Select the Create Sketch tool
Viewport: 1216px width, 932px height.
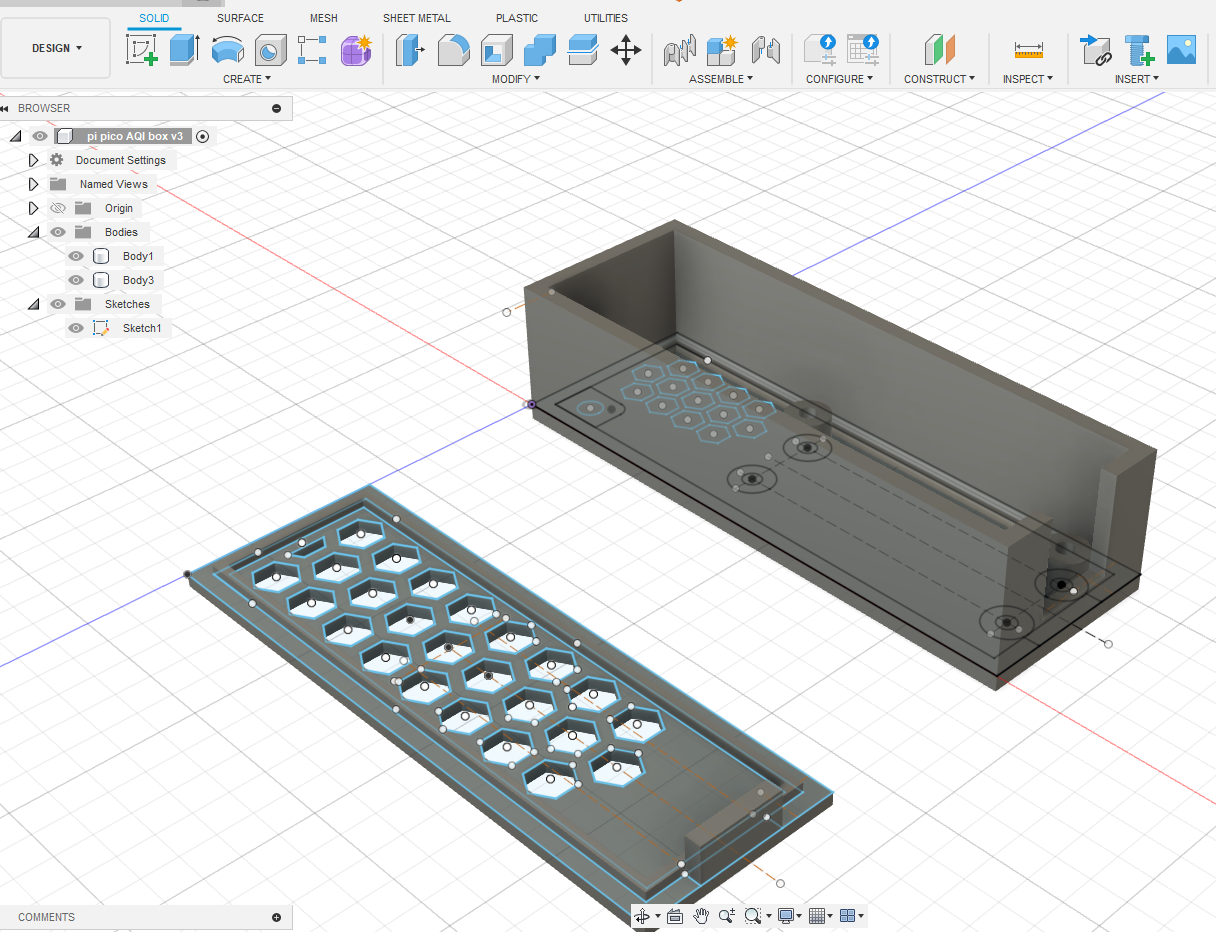pyautogui.click(x=142, y=50)
